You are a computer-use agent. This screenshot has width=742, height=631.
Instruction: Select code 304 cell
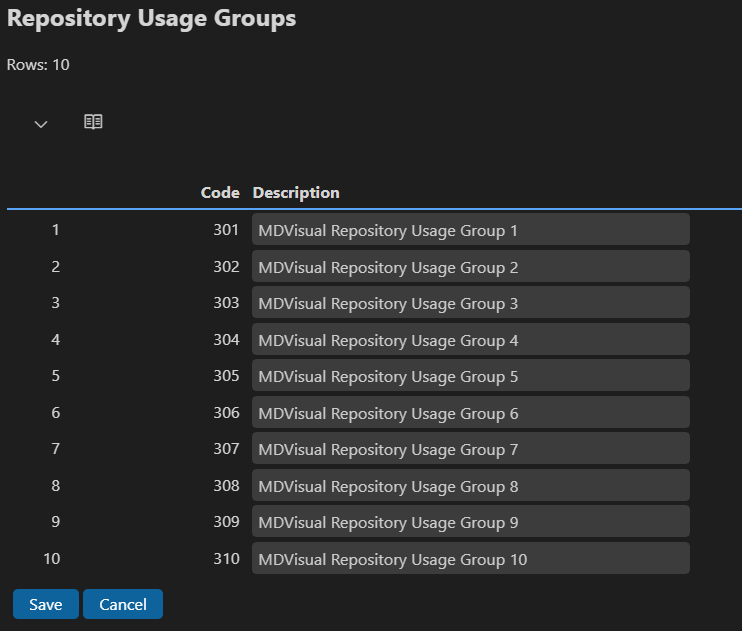click(x=226, y=339)
